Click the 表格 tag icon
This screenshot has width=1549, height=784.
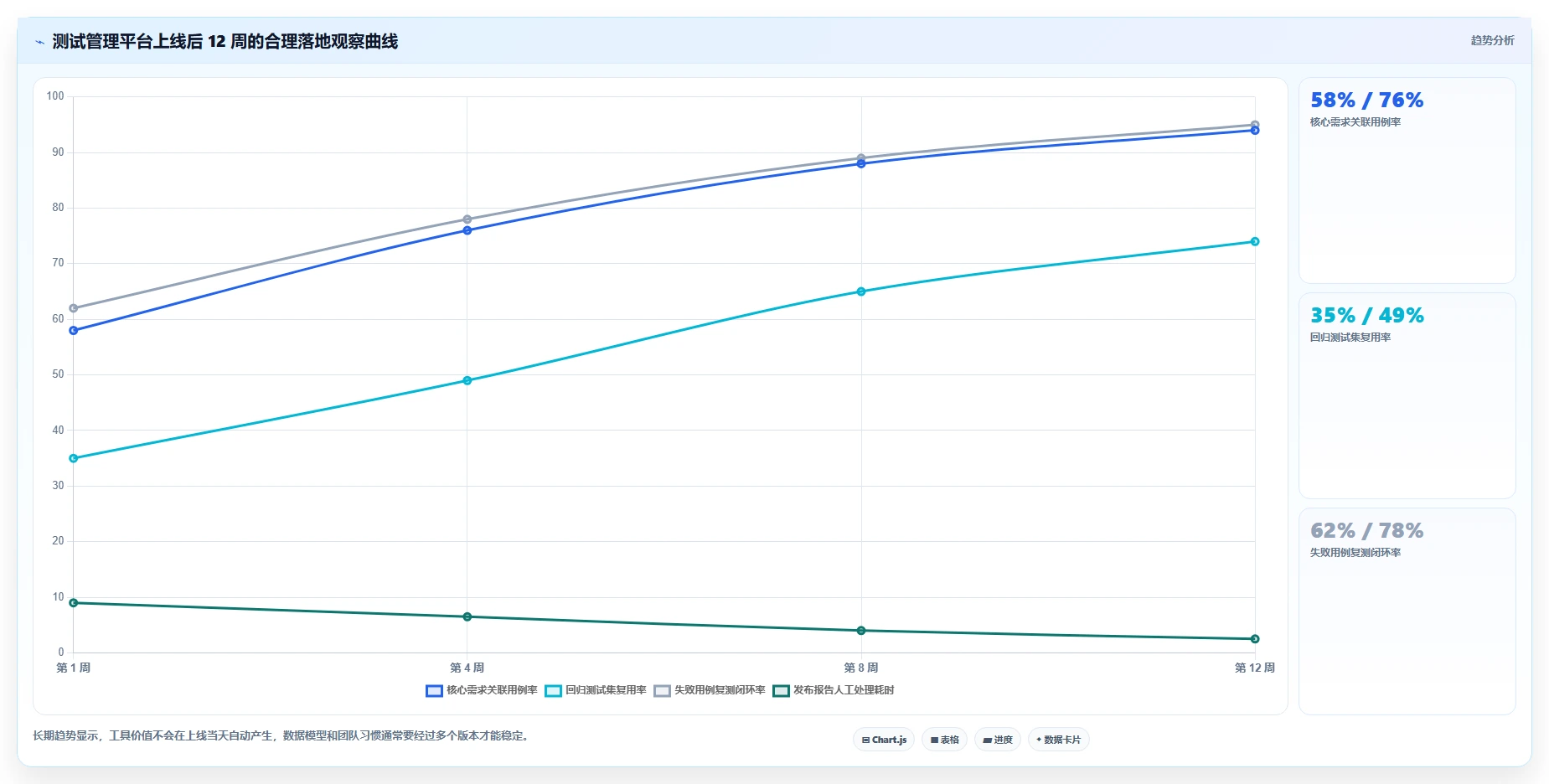click(934, 740)
